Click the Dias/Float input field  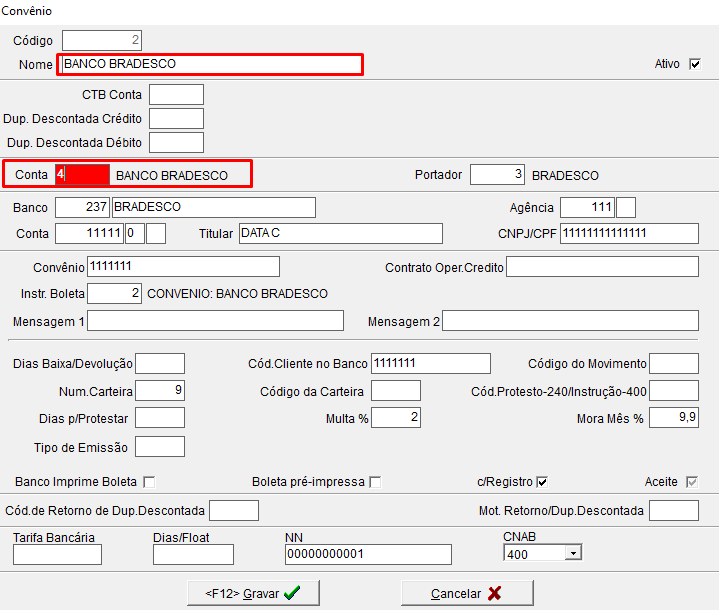click(194, 555)
